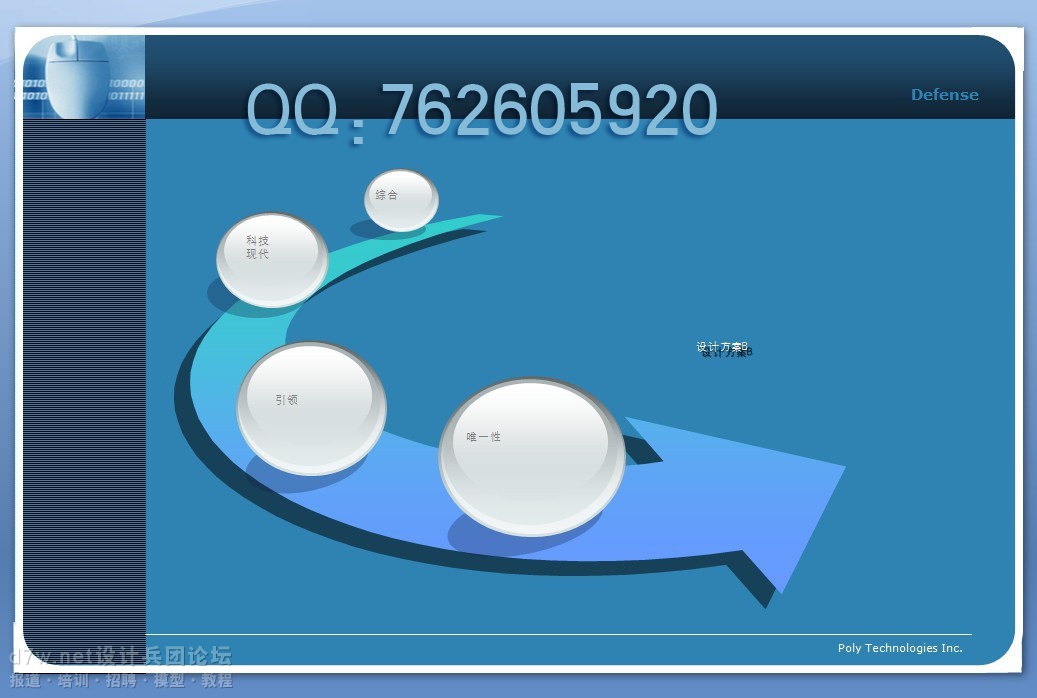Click the d7w.net设计兵团论坛 watermark
Screen dimensions: 1037x698
tap(120, 656)
